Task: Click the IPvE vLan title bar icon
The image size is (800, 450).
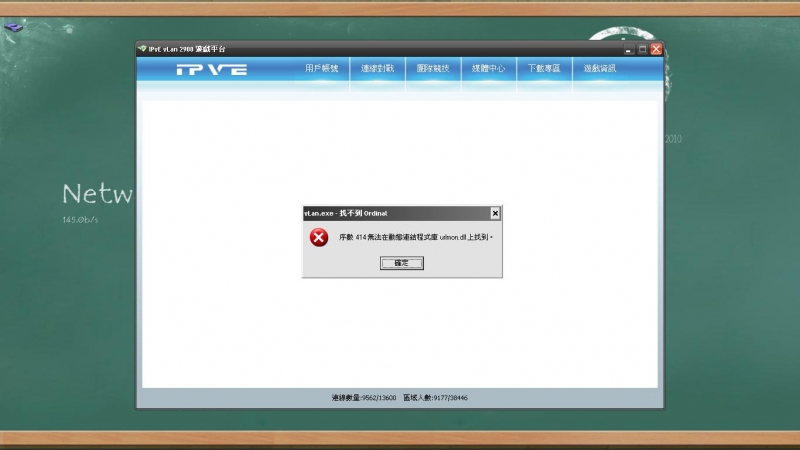Action: coord(142,49)
